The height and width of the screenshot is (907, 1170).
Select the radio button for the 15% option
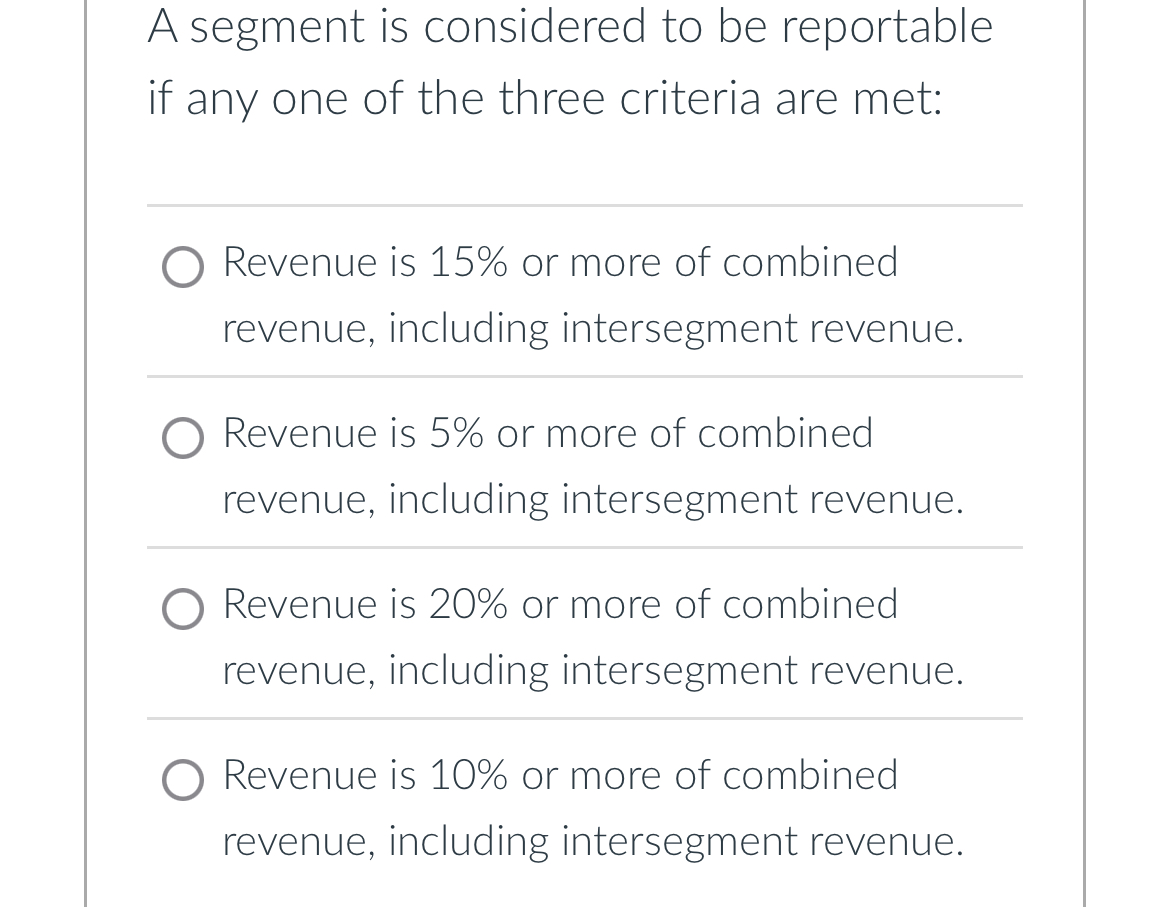(183, 267)
